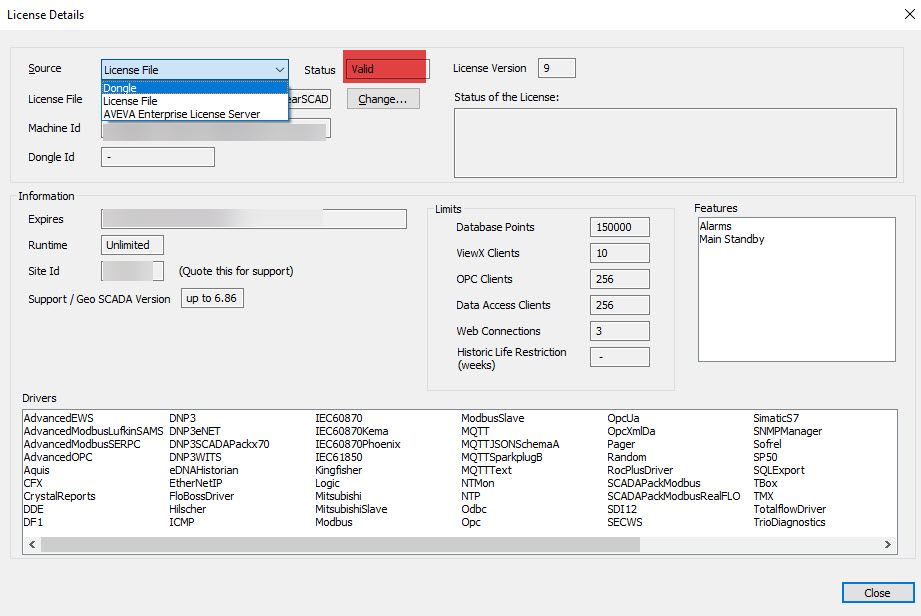
Task: Click the Data Access Clients value field
Action: click(620, 305)
